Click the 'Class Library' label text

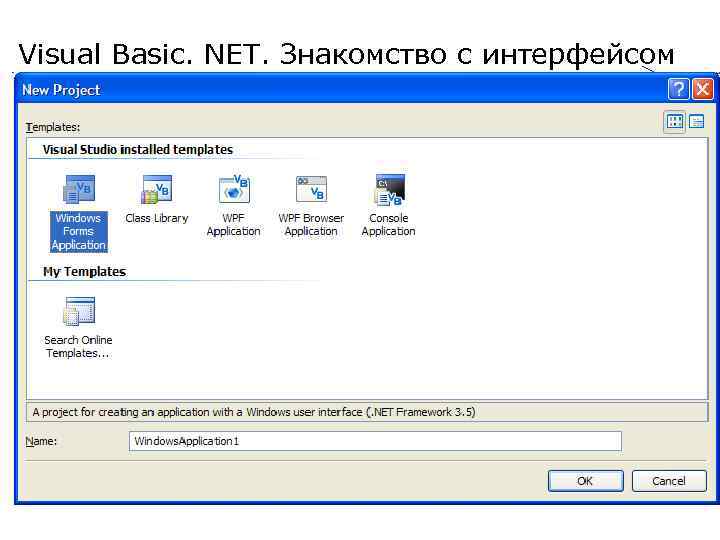coord(157,218)
